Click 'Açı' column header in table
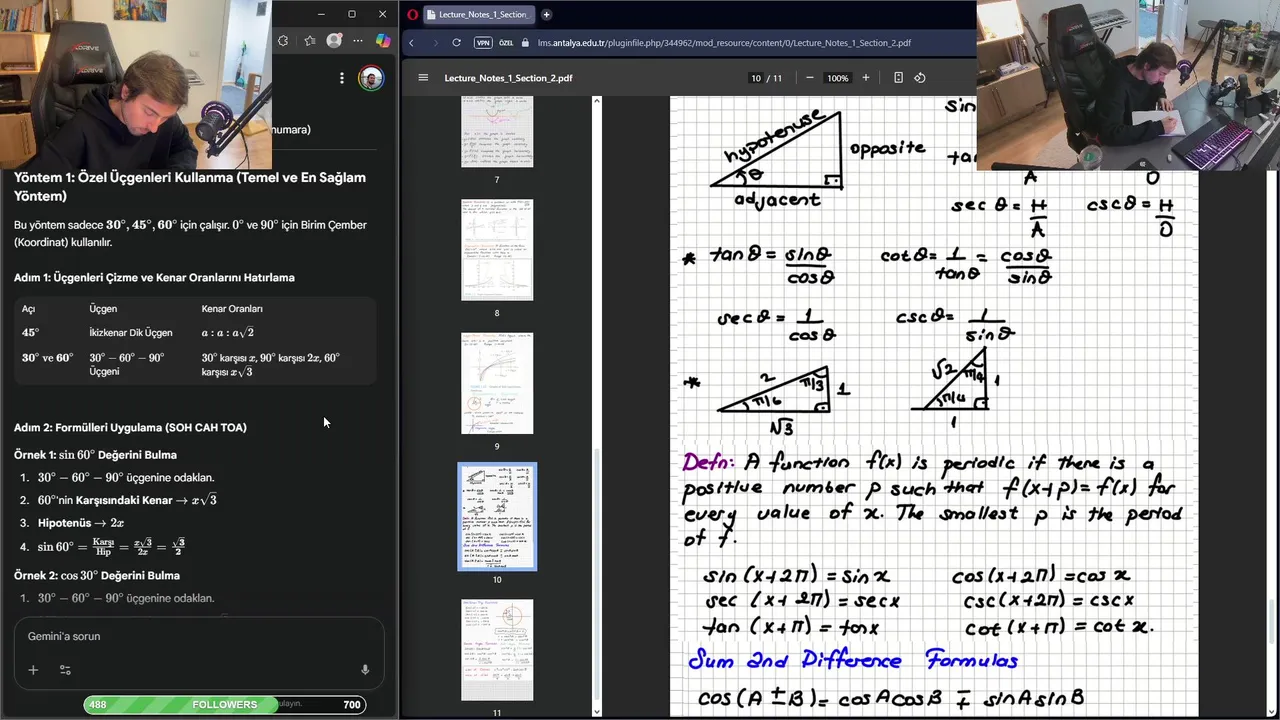This screenshot has width=1280, height=720. tap(28, 309)
